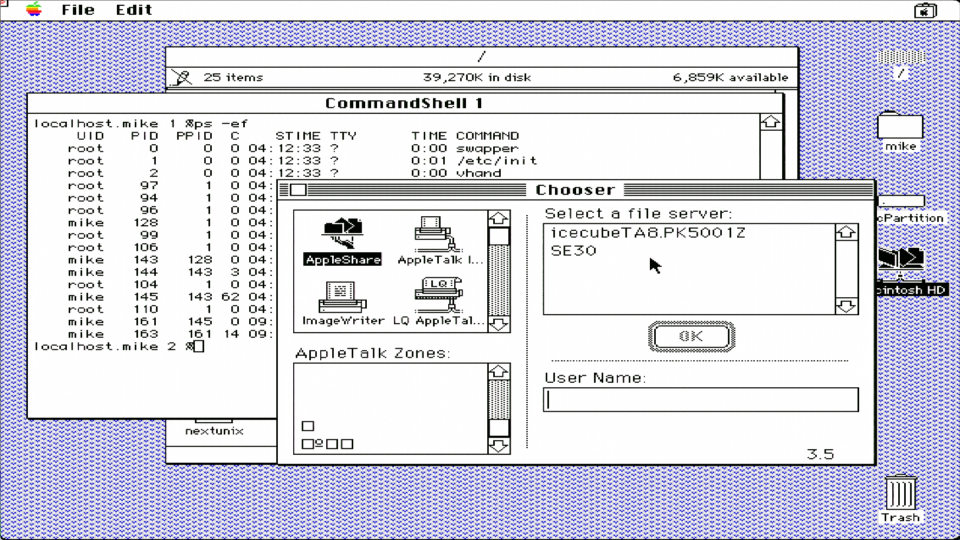Select the ImageWriter printer icon
Viewport: 960px width, 540px height.
point(343,303)
